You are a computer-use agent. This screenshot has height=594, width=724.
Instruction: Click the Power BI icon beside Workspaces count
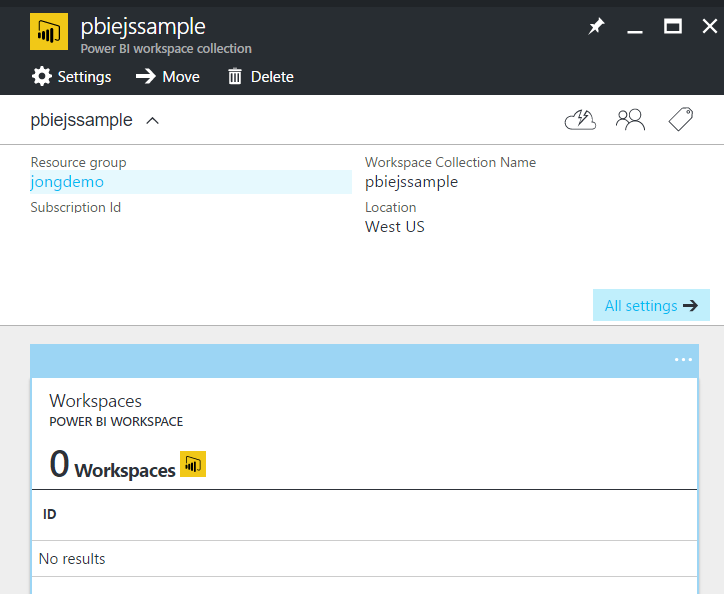pyautogui.click(x=193, y=465)
